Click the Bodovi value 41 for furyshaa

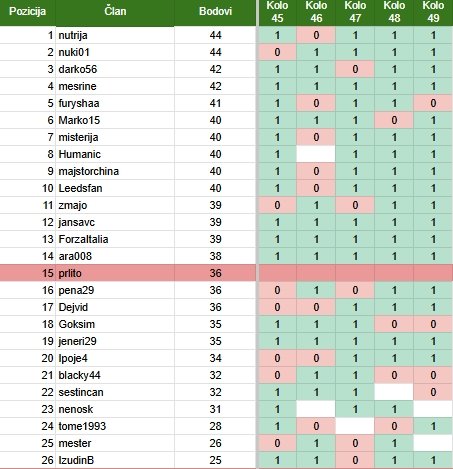(x=215, y=103)
